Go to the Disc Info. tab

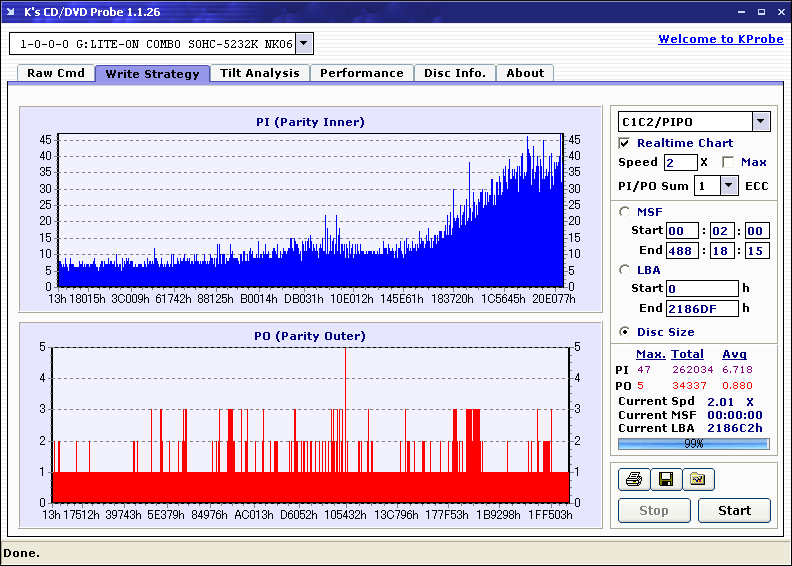tap(455, 73)
